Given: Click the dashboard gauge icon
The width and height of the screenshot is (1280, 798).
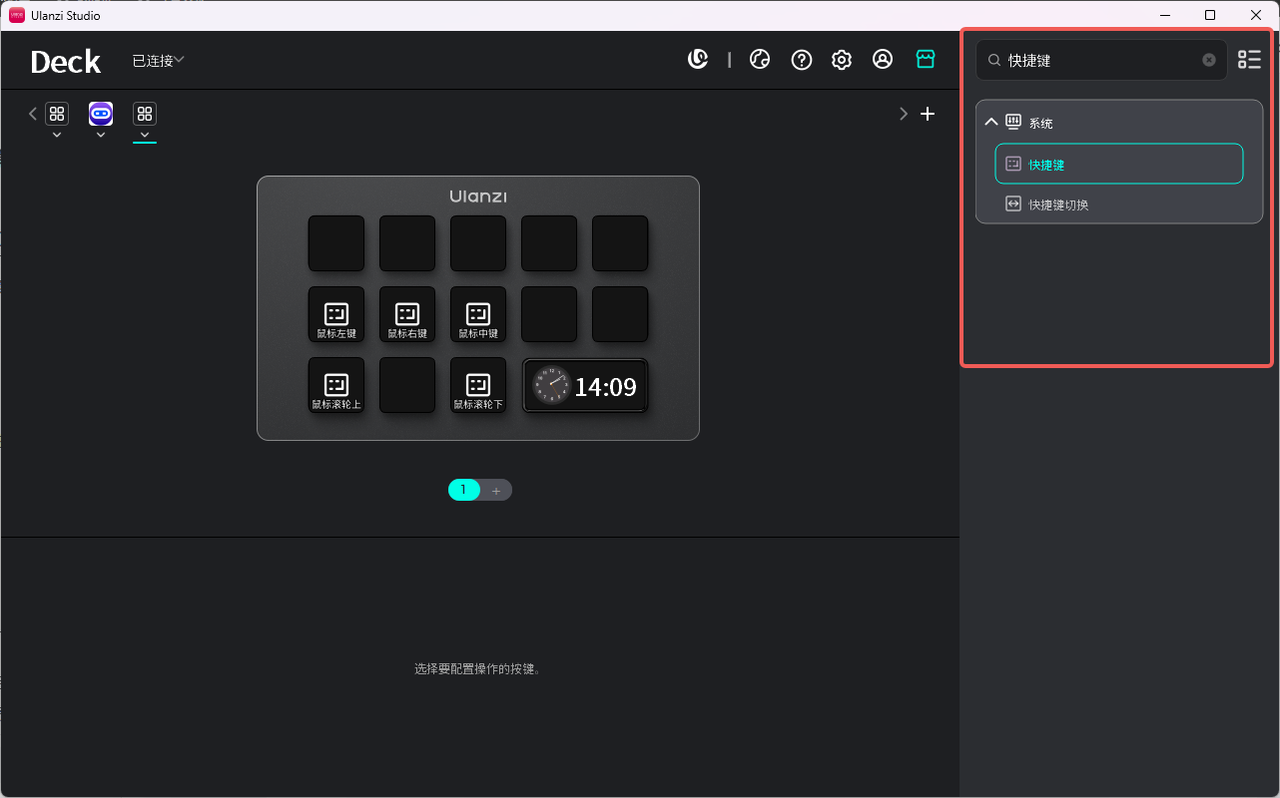Looking at the screenshot, I should click(x=760, y=60).
